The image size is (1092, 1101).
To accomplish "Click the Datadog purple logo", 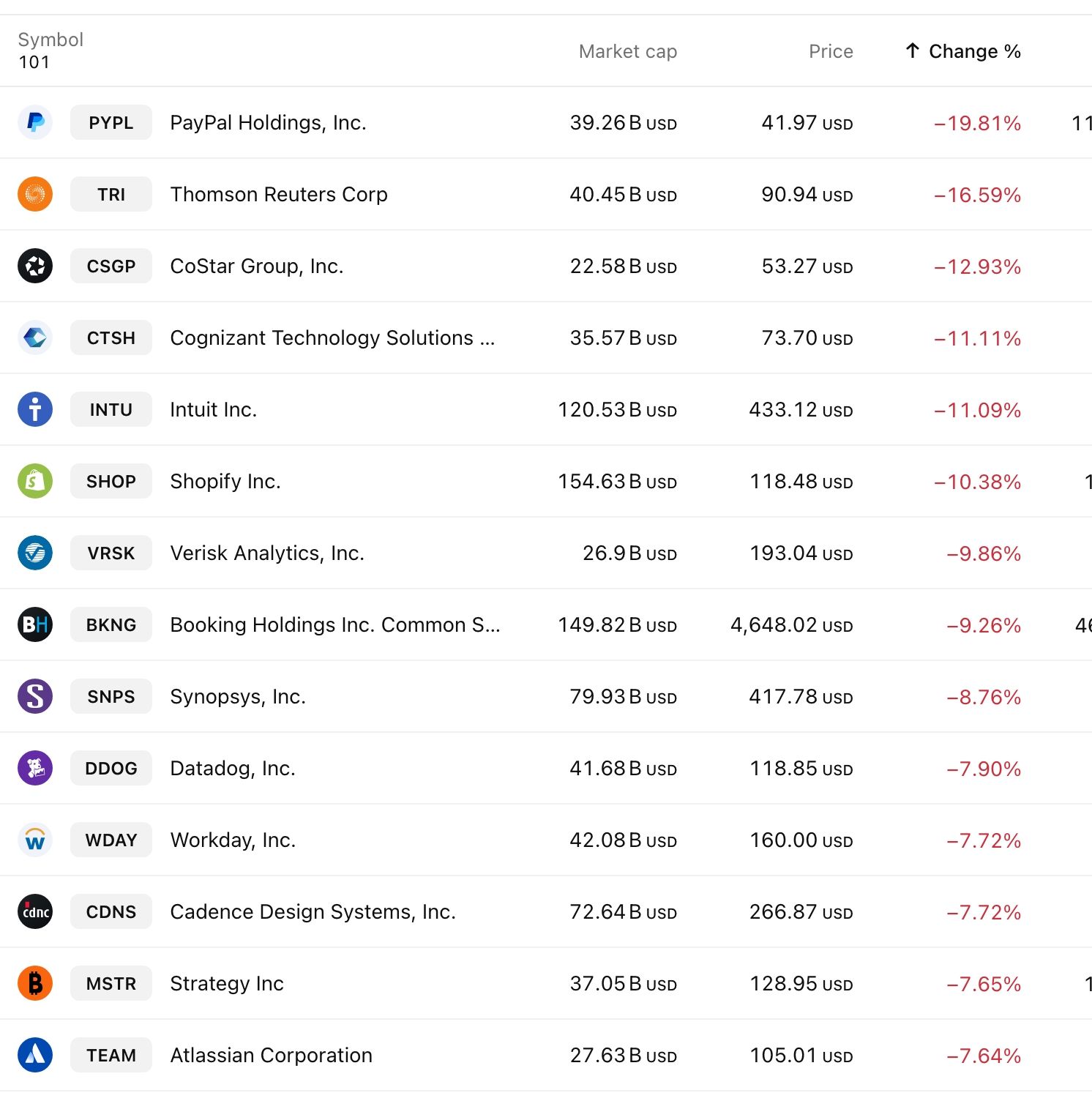I will click(x=34, y=768).
